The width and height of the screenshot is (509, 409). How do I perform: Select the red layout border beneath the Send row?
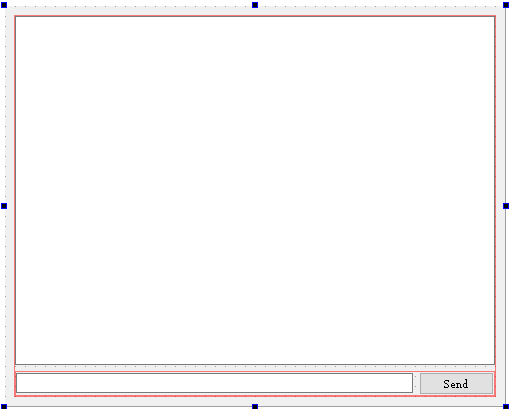255,396
